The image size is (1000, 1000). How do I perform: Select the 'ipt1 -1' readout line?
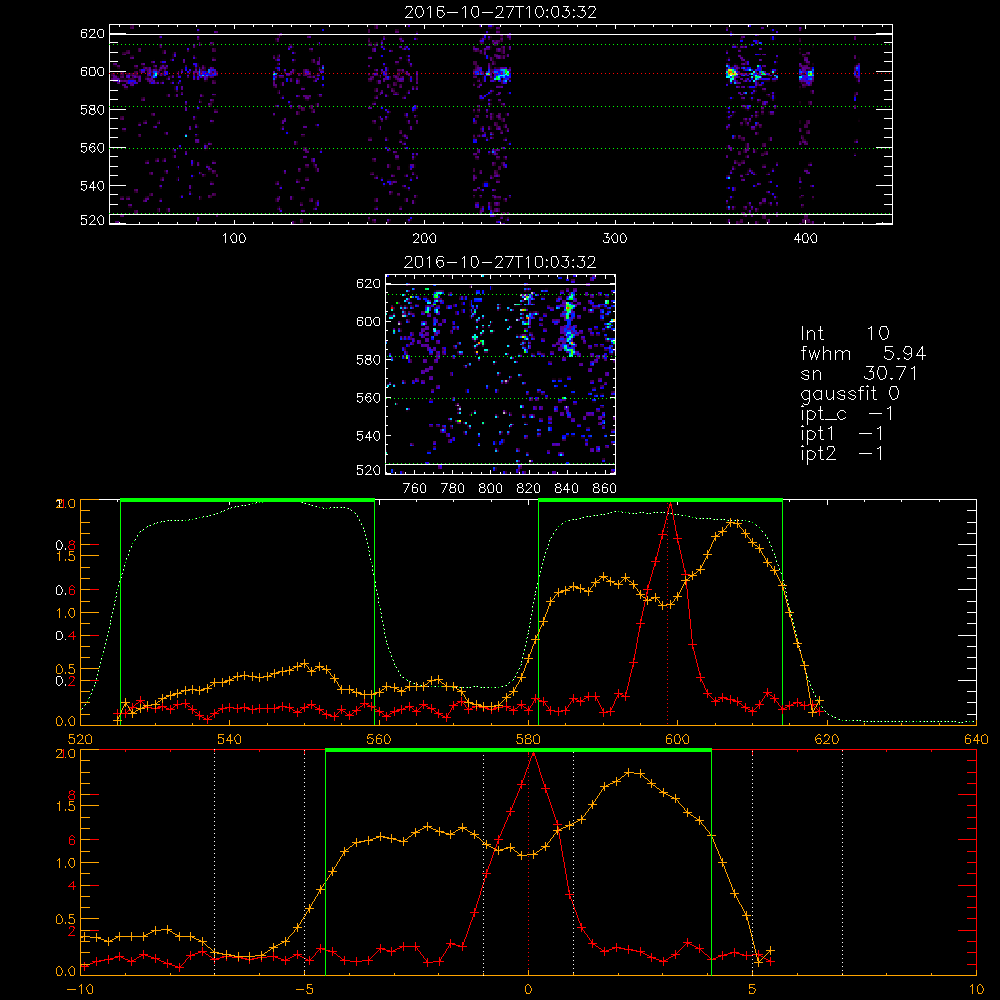(841, 434)
